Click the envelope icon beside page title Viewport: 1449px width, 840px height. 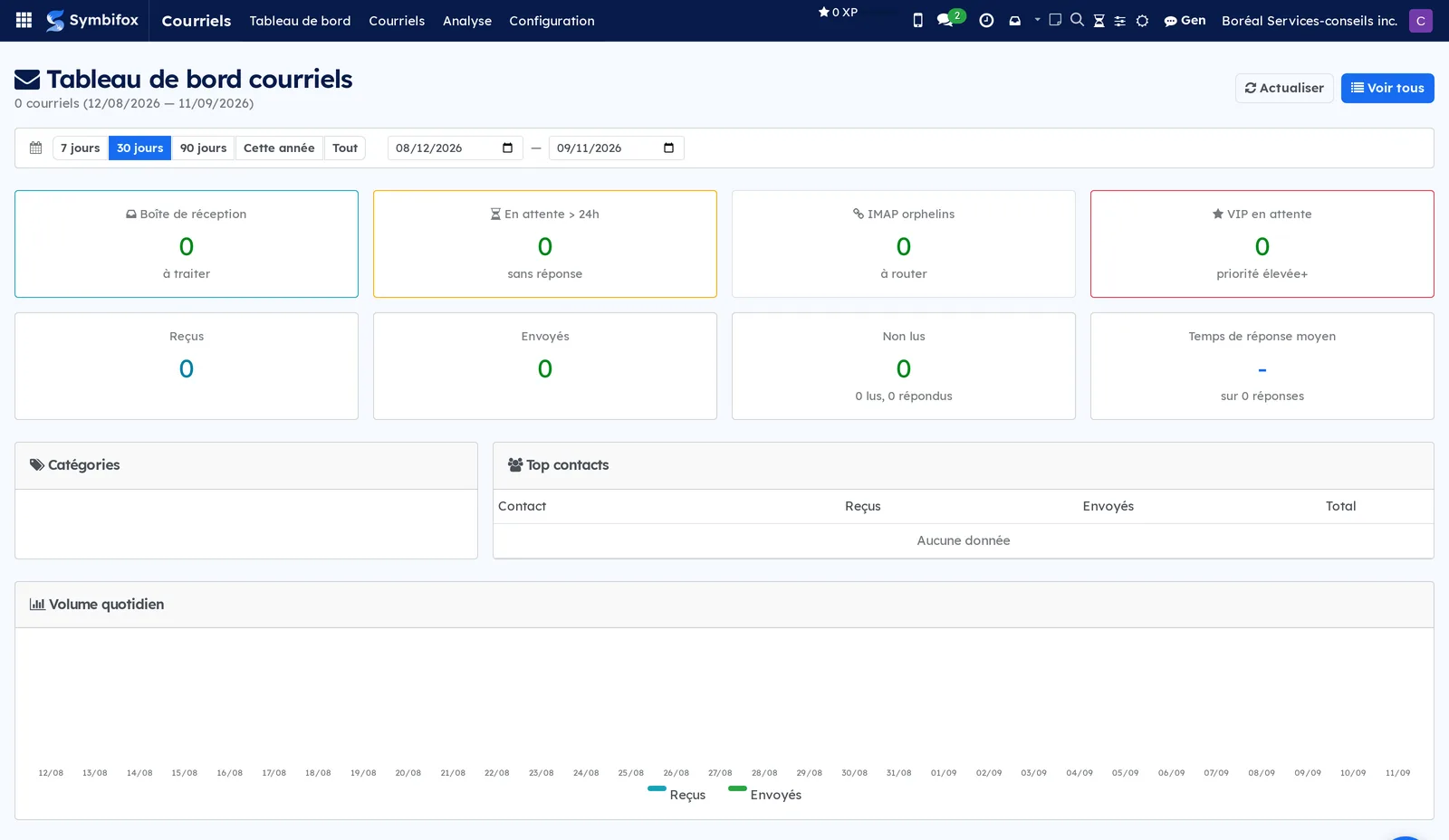27,80
